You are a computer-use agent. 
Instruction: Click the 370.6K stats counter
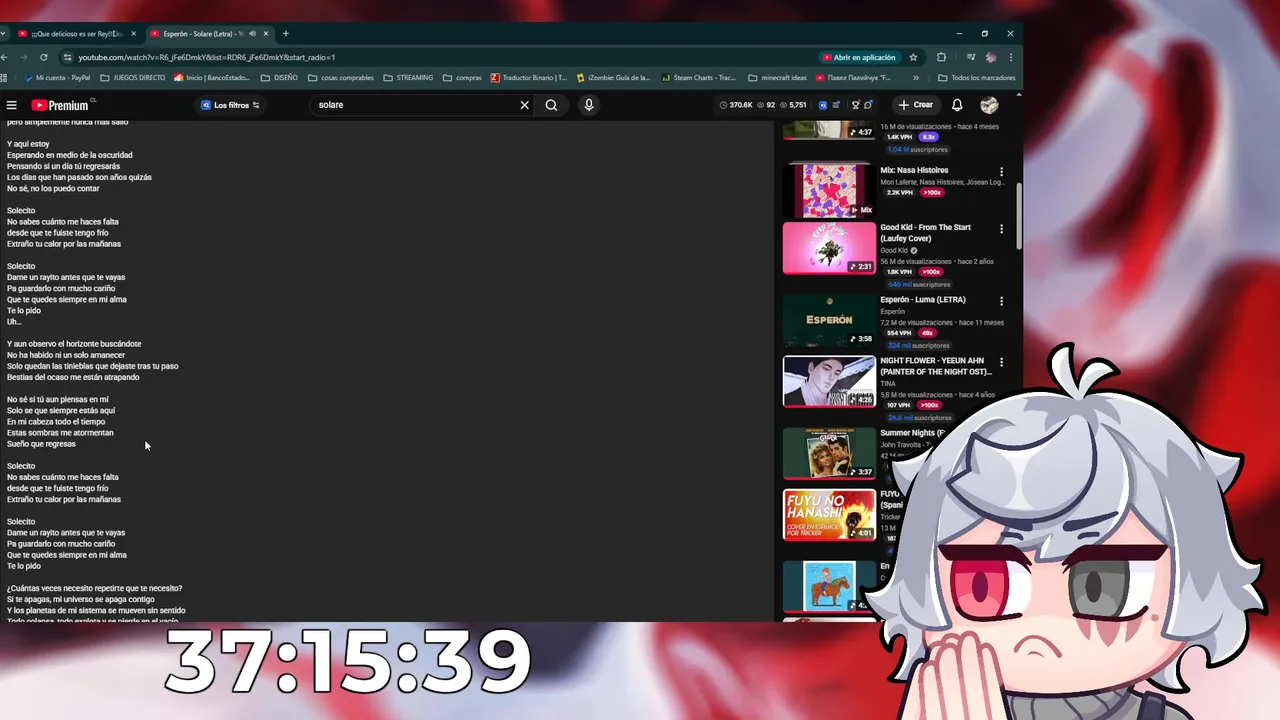click(x=736, y=105)
